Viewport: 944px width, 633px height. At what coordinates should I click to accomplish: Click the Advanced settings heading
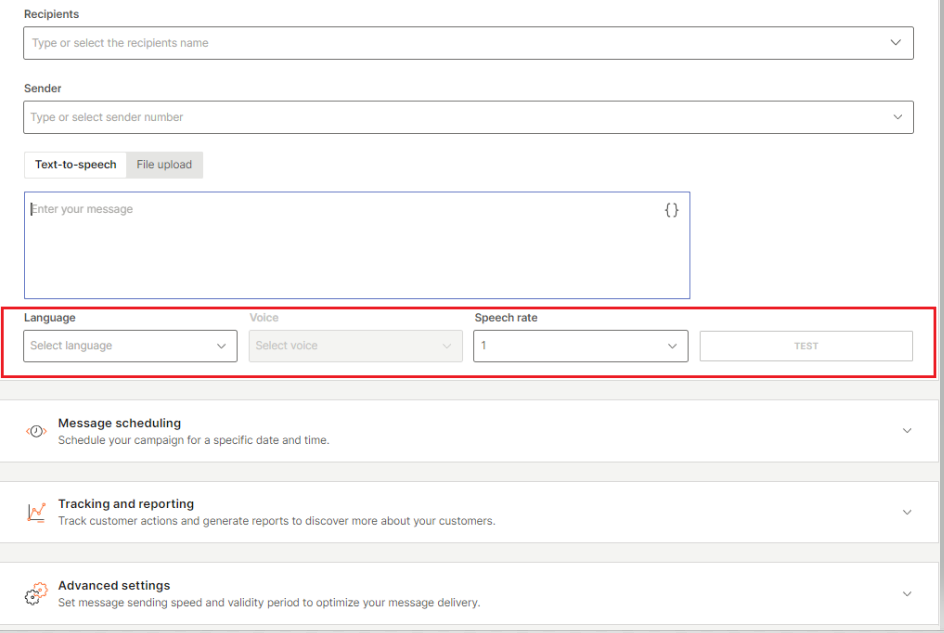[114, 585]
